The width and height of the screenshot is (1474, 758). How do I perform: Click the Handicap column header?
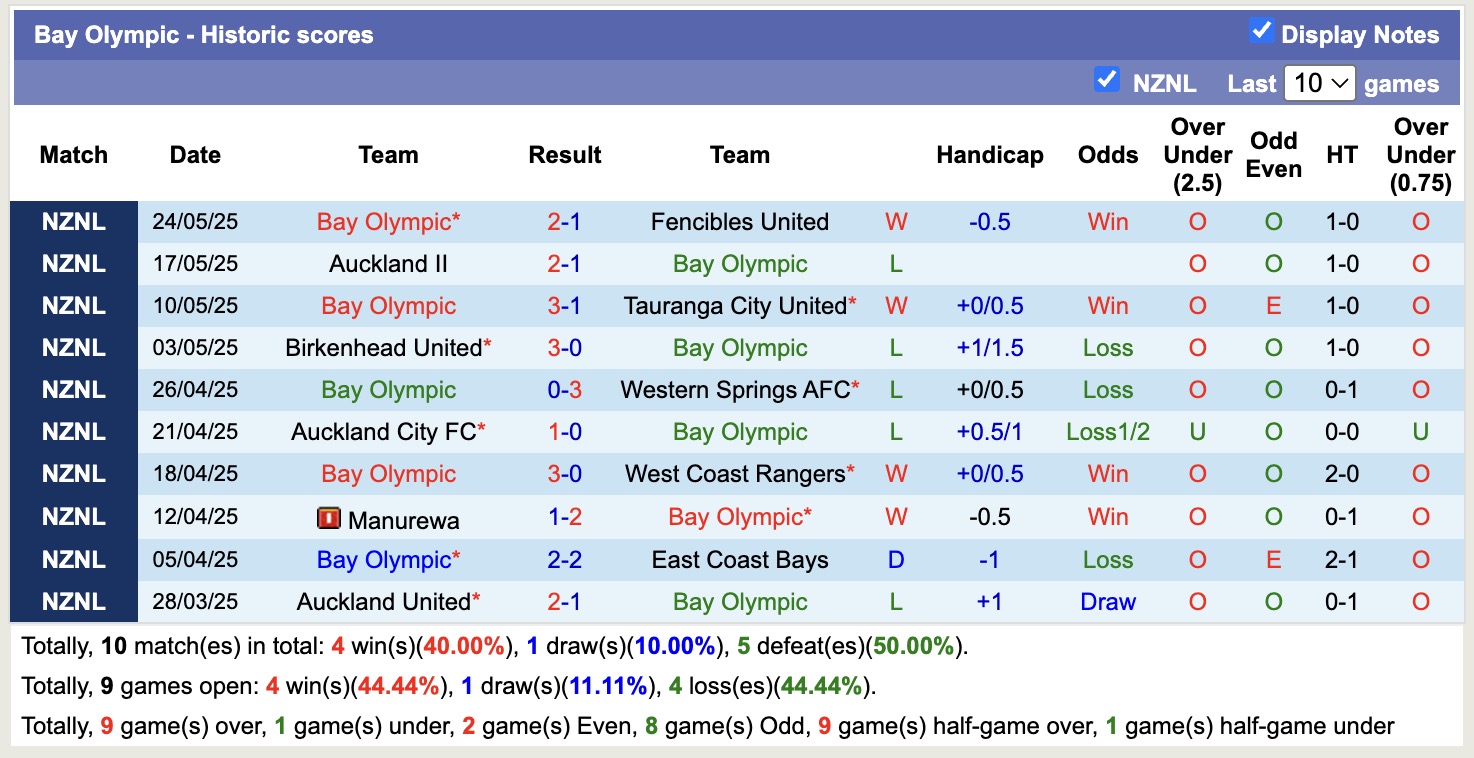point(990,155)
